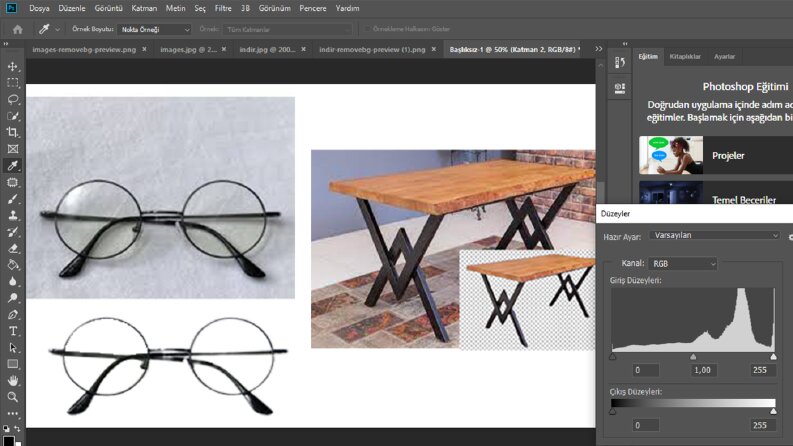This screenshot has height=446, width=793.
Task: Select the Spot Healing Brush tool
Action: [13, 183]
